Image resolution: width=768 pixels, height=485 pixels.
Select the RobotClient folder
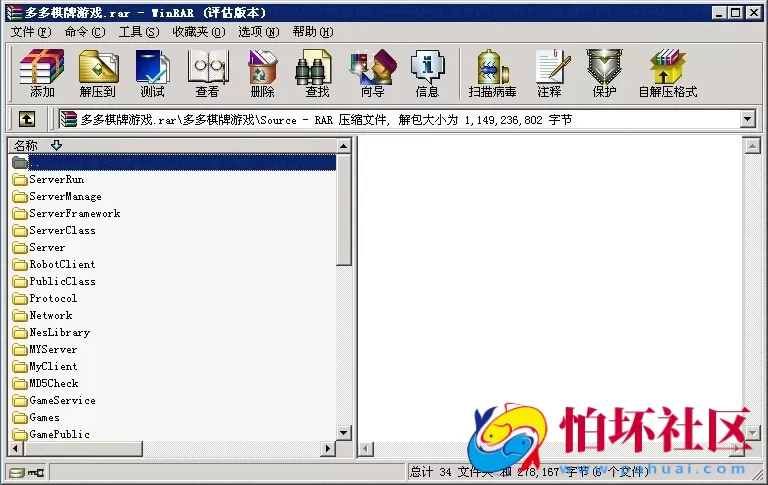pos(62,265)
